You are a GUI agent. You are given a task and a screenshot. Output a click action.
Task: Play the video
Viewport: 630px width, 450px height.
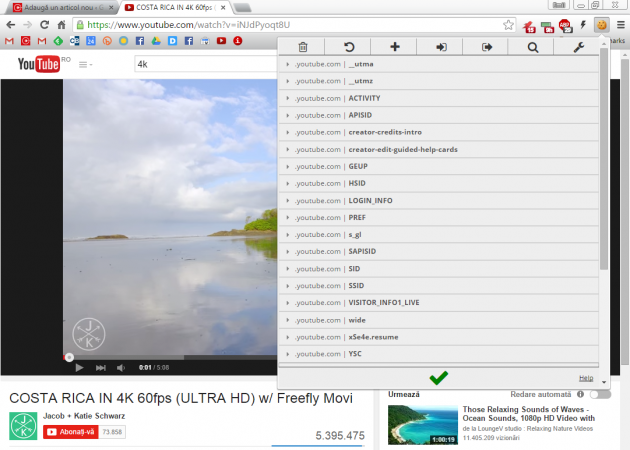[x=79, y=367]
